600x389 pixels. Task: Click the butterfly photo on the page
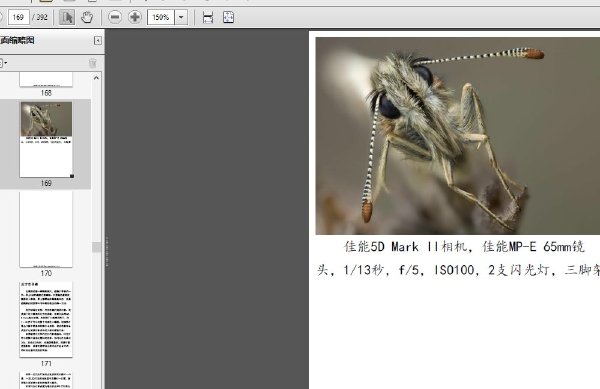[458, 136]
